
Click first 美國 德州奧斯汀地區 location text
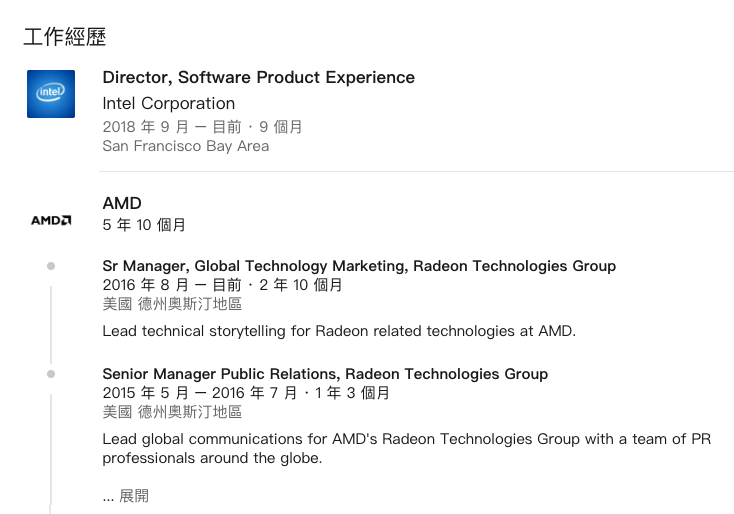click(x=172, y=304)
